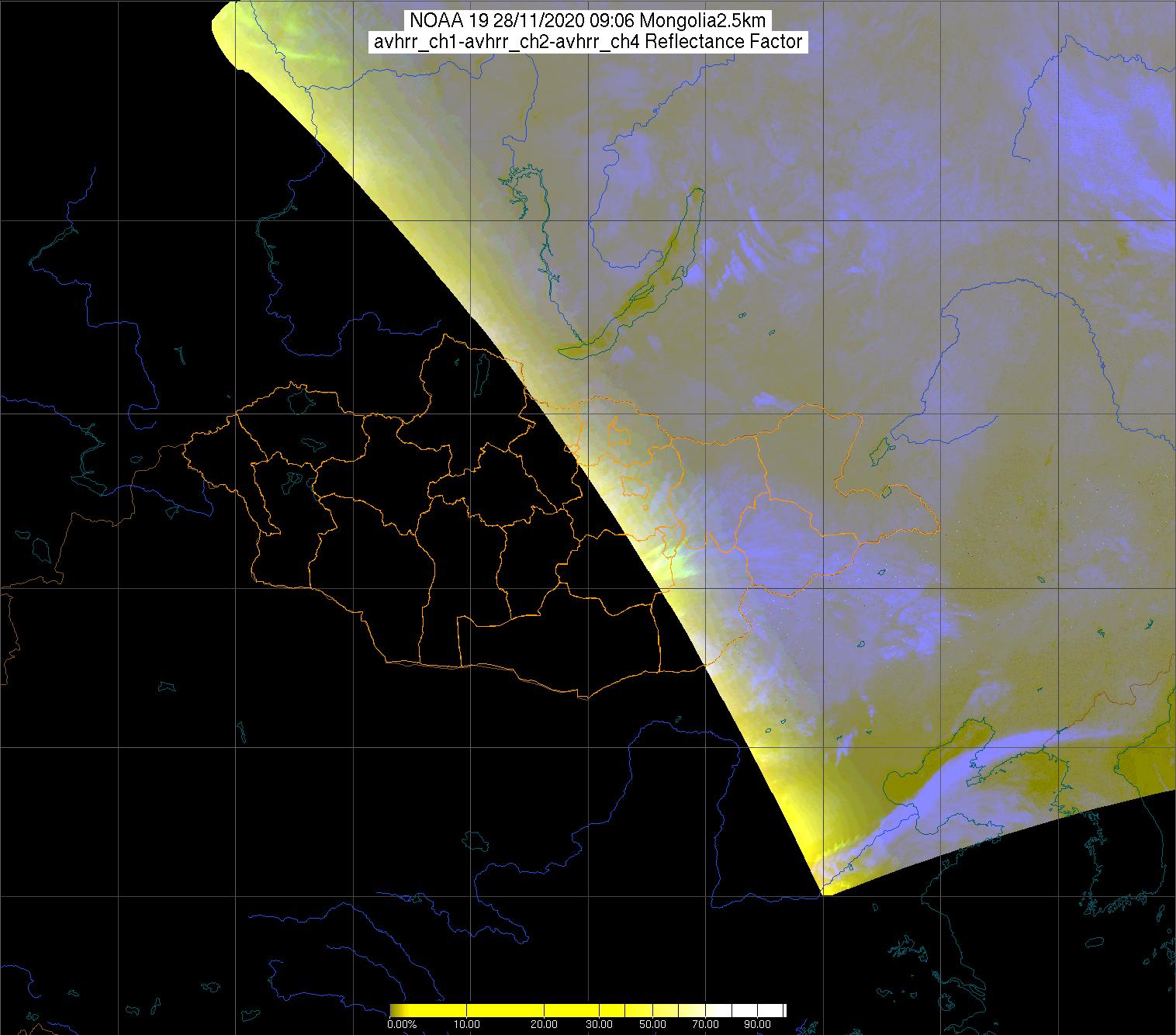The height and width of the screenshot is (1035, 1176).
Task: Click the "20.00" color scale label
Action: click(545, 1026)
